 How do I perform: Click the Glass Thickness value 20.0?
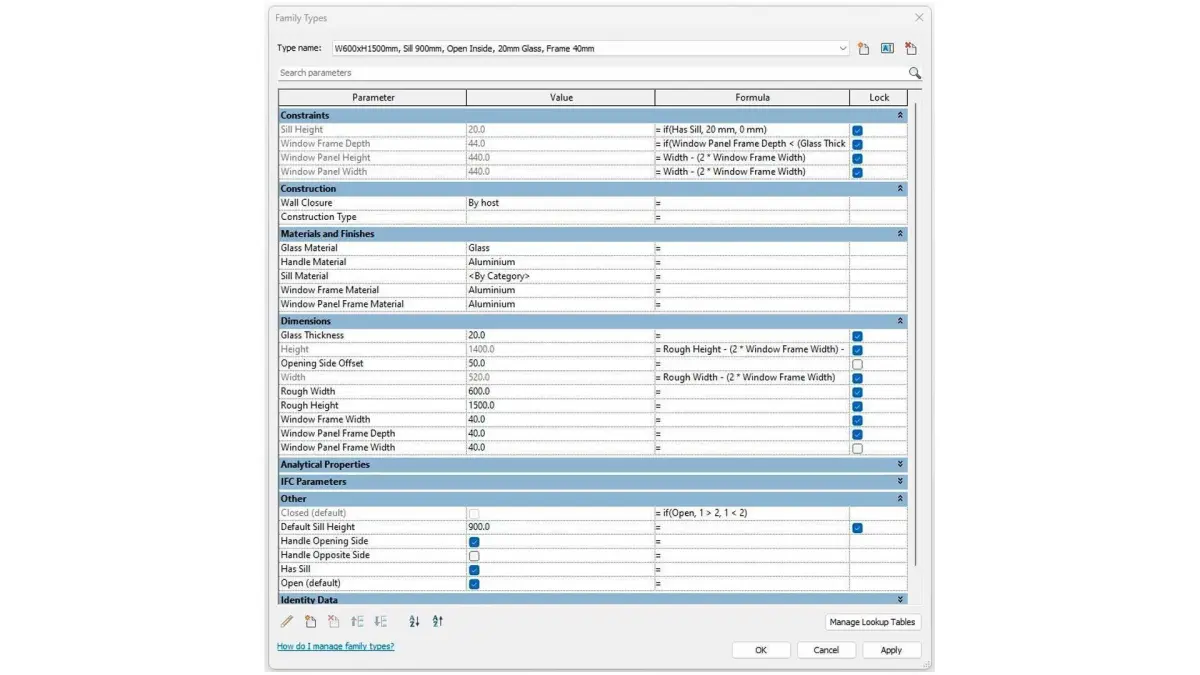coord(560,336)
